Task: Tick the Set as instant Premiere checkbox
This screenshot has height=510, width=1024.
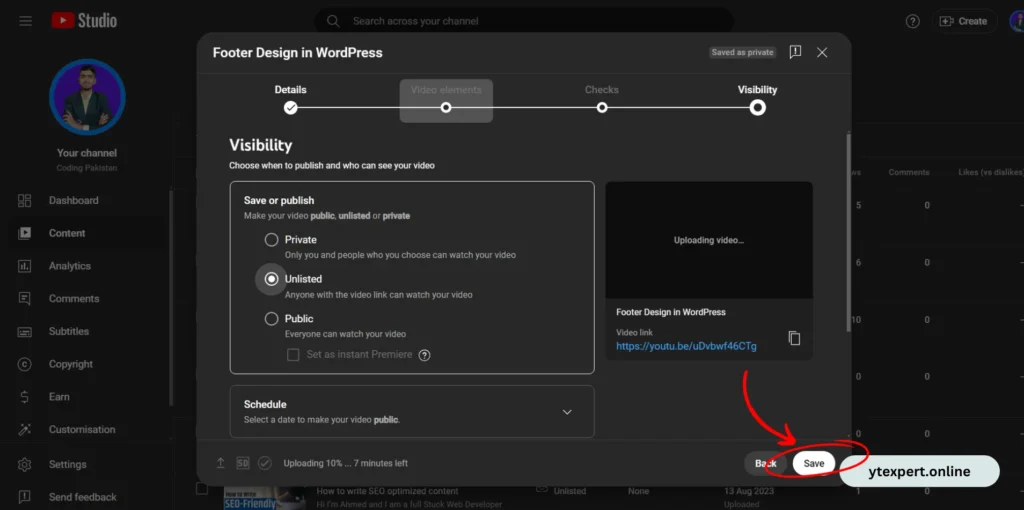Action: 293,355
